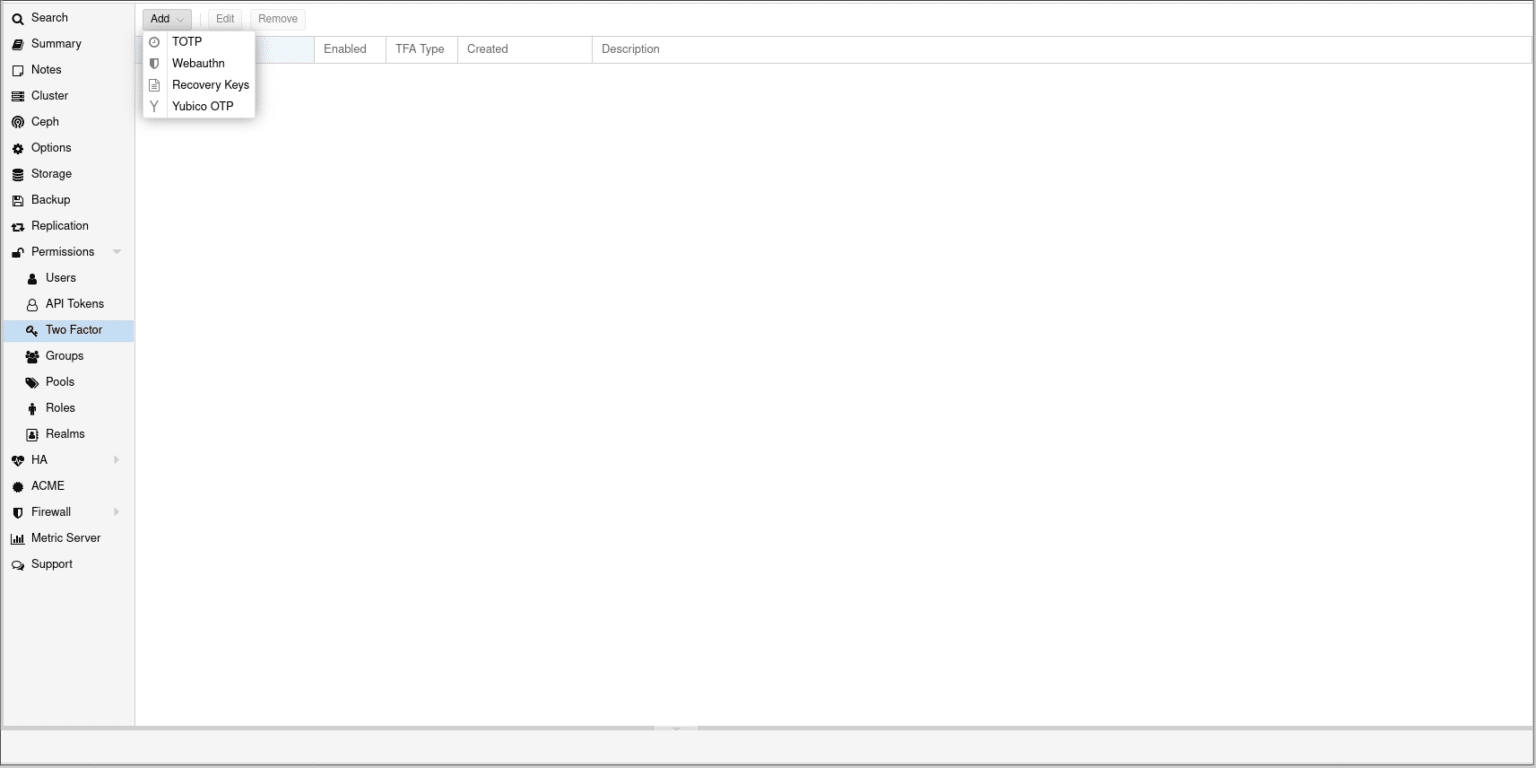Sort by the TFA Type column header

tap(422, 49)
